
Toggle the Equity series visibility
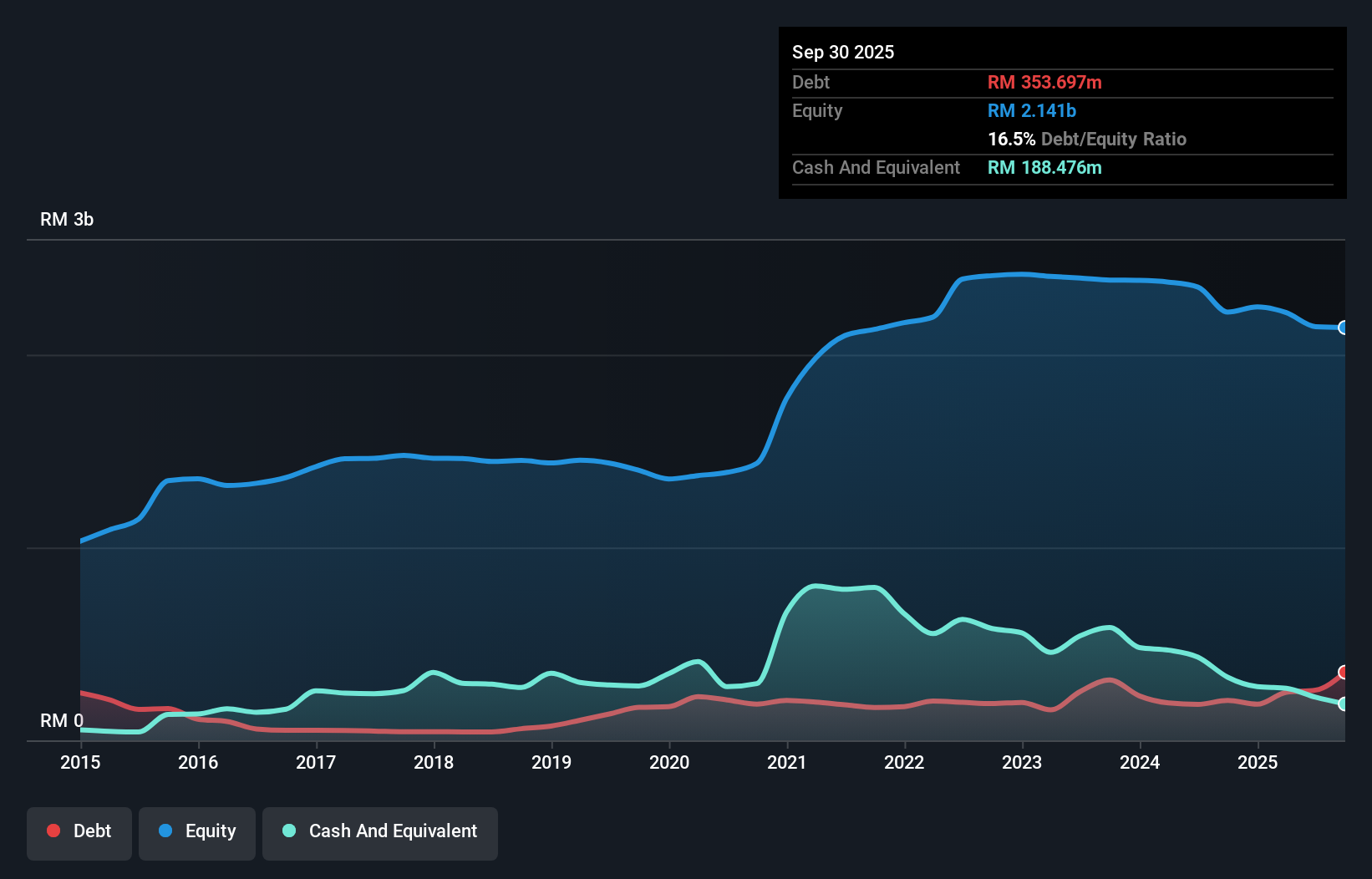tap(196, 831)
